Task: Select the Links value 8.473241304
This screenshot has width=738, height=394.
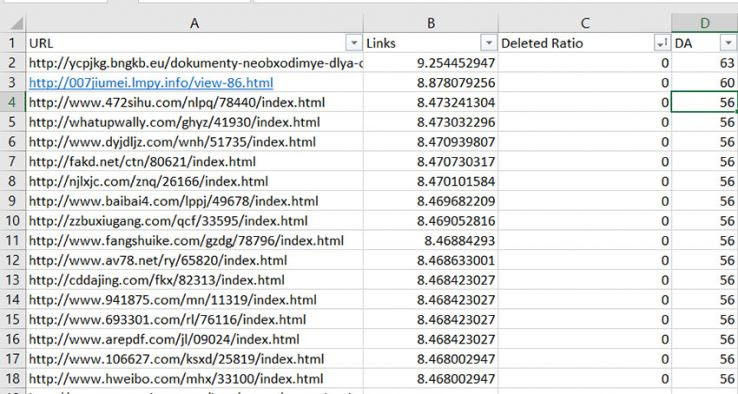Action: tap(431, 103)
